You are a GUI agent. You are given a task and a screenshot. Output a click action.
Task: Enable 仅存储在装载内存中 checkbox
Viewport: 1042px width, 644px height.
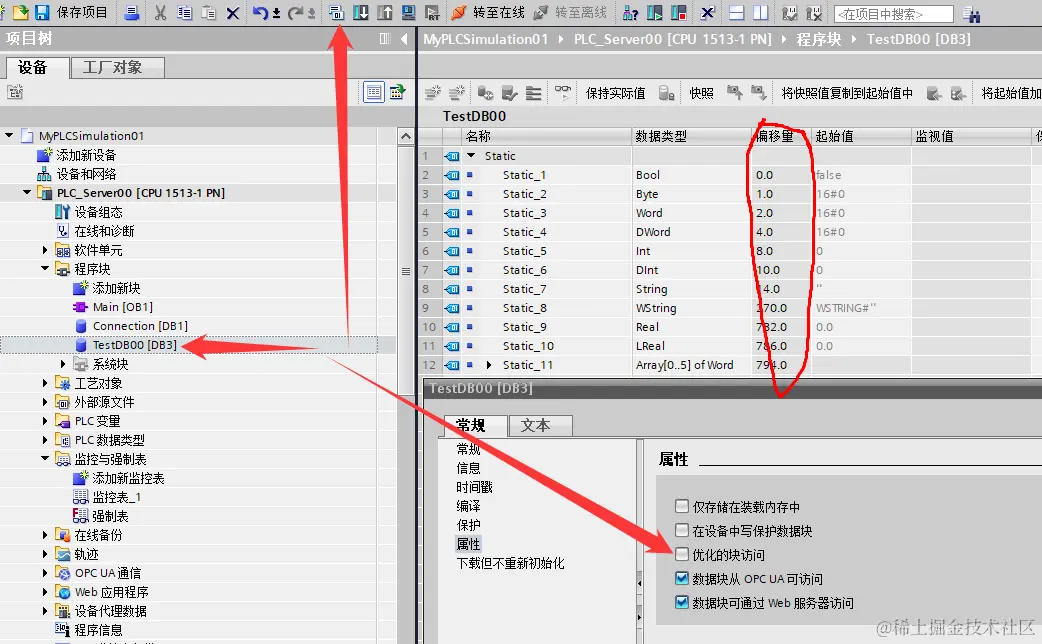click(682, 506)
